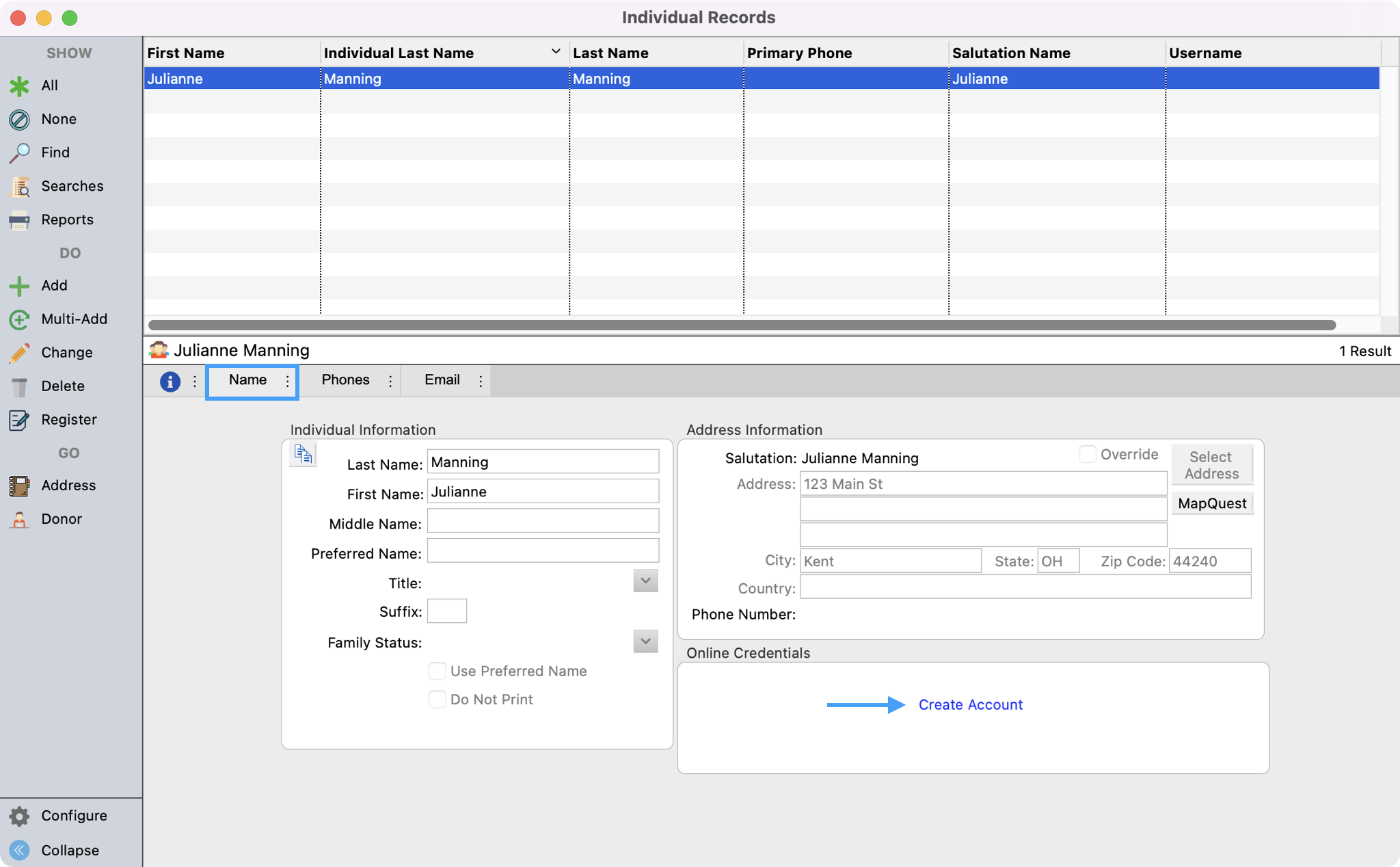Open the Register icon in sidebar
Screen dimensions: 1400x867
[19, 420]
